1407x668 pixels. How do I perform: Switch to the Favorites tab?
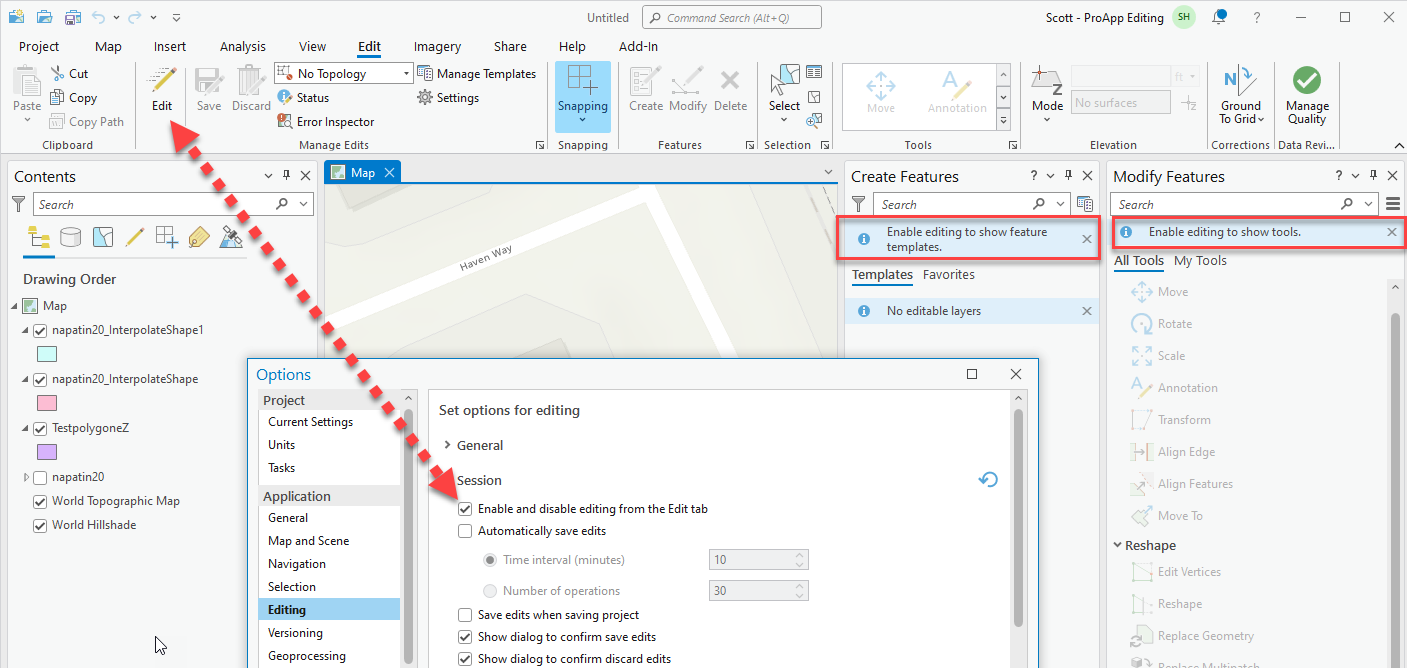coord(949,275)
